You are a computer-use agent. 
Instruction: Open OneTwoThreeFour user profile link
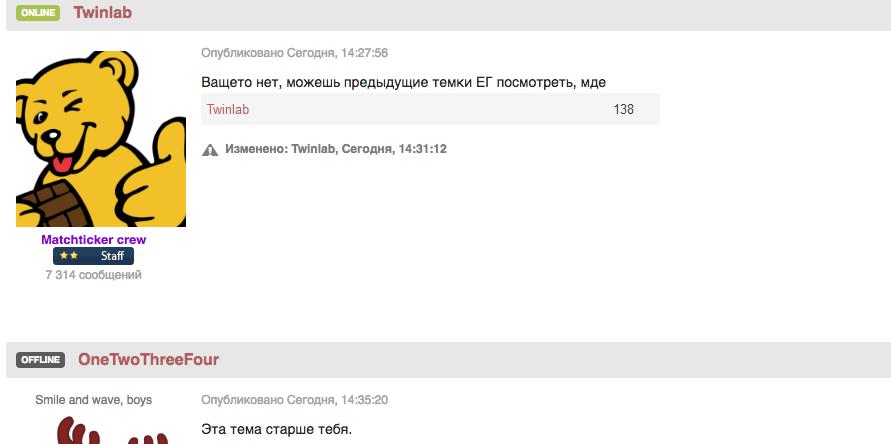pos(148,360)
